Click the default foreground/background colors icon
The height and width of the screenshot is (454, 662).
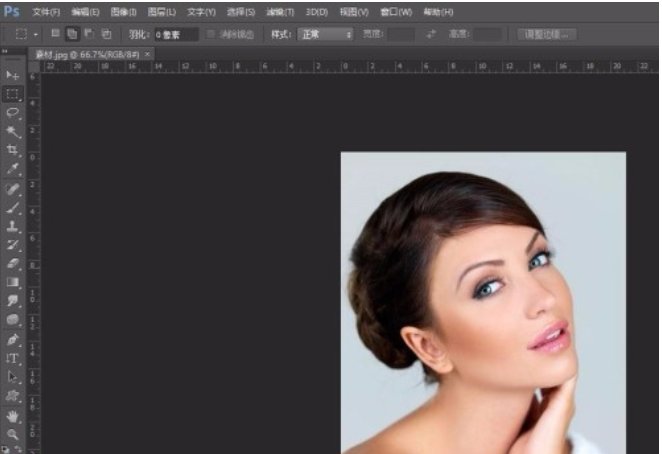click(x=5, y=450)
